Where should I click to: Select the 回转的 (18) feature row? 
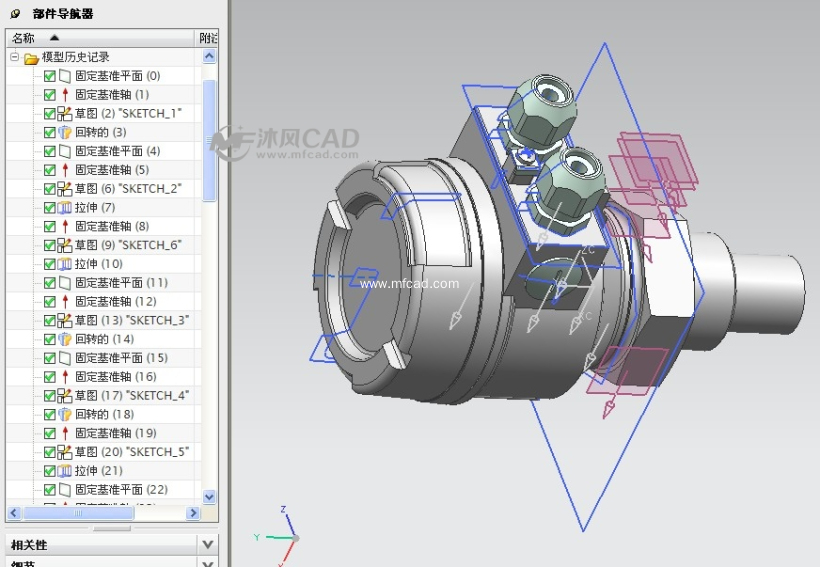[x=104, y=415]
